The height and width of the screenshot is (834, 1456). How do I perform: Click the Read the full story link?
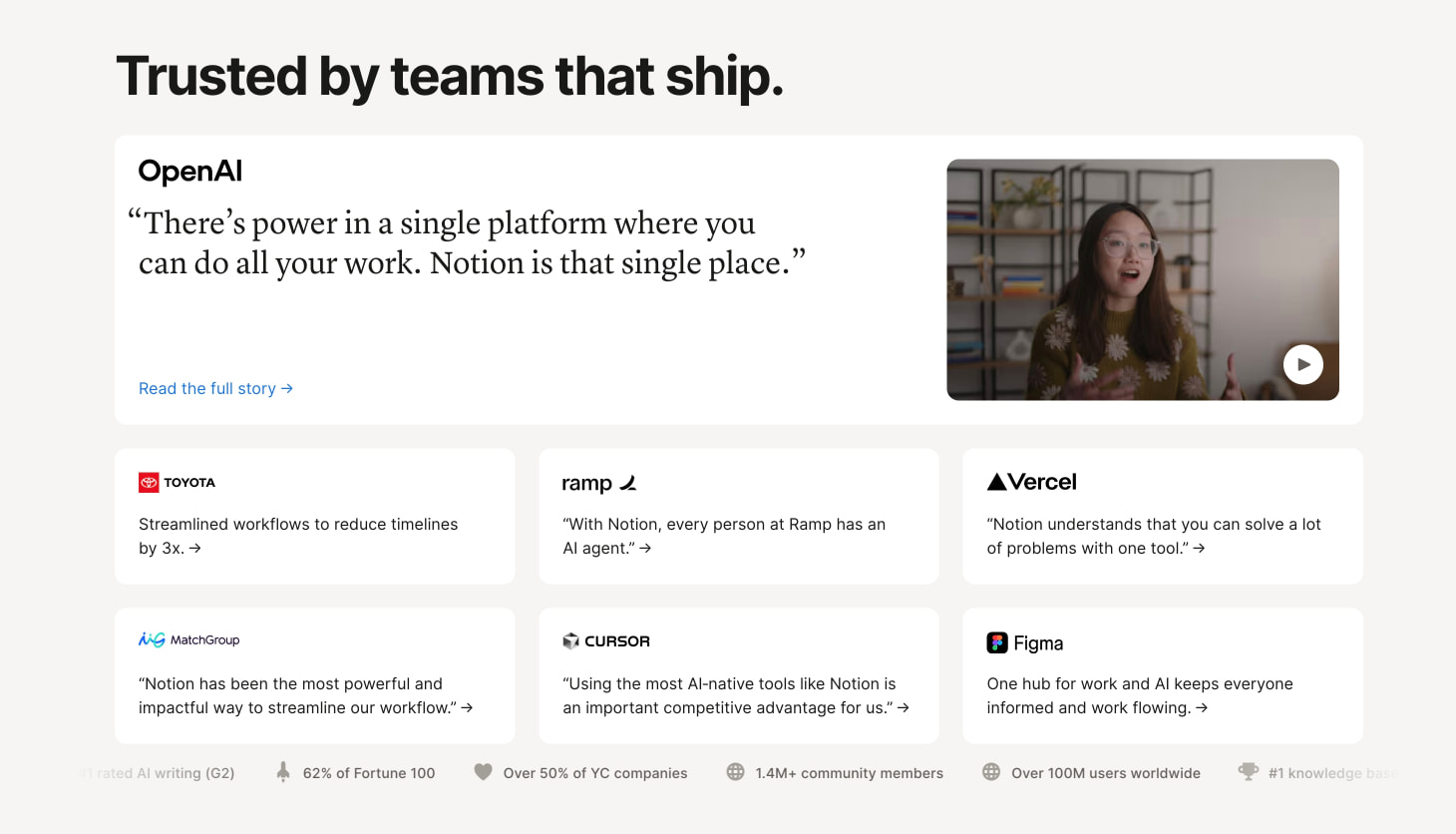(x=215, y=388)
